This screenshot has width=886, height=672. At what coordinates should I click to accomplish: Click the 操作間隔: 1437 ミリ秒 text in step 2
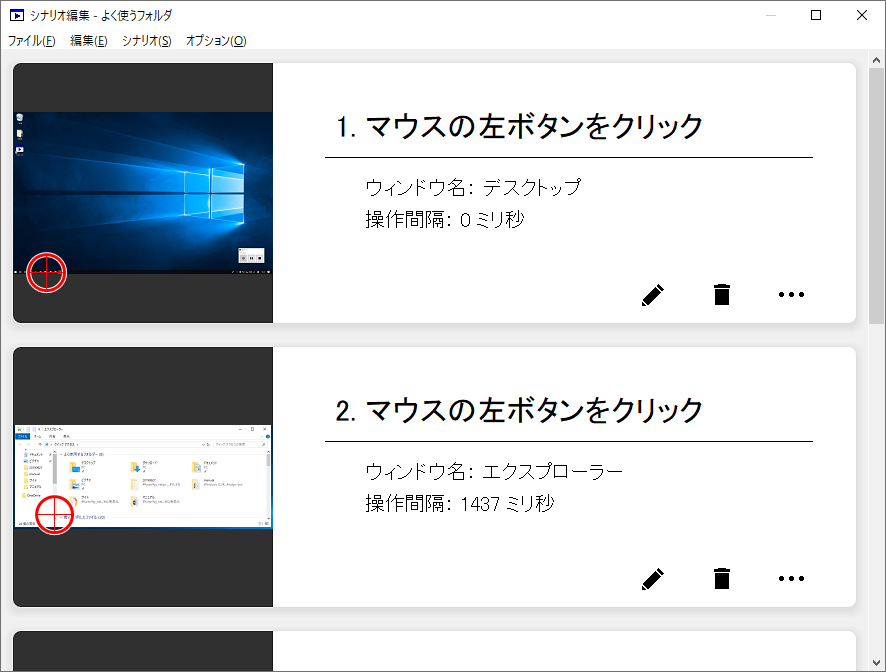point(459,503)
